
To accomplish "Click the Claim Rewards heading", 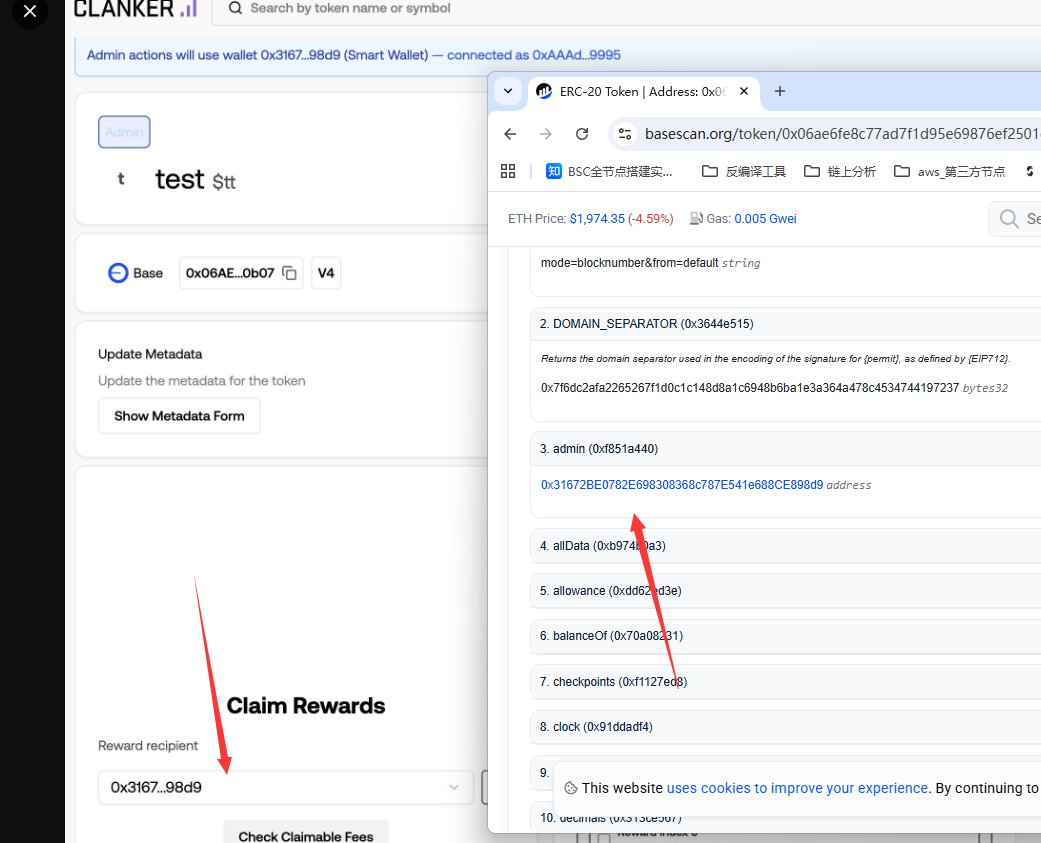I will [305, 706].
